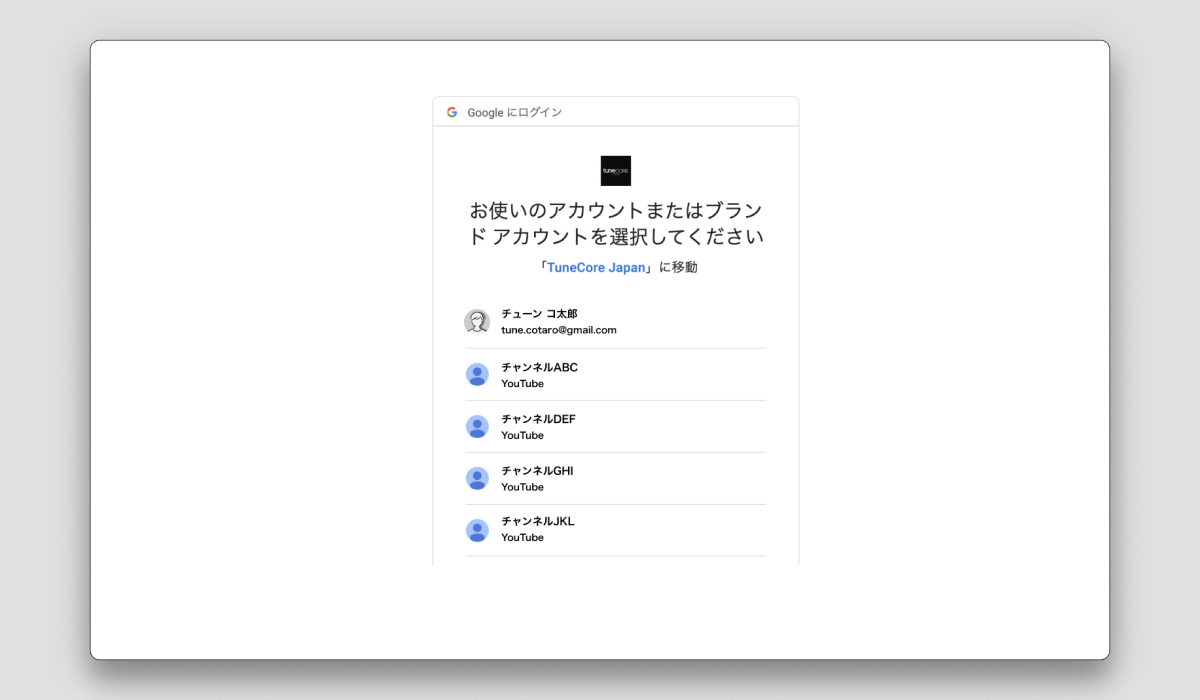
Task: Sign in with チャンネルJKL account name
Action: 537,521
